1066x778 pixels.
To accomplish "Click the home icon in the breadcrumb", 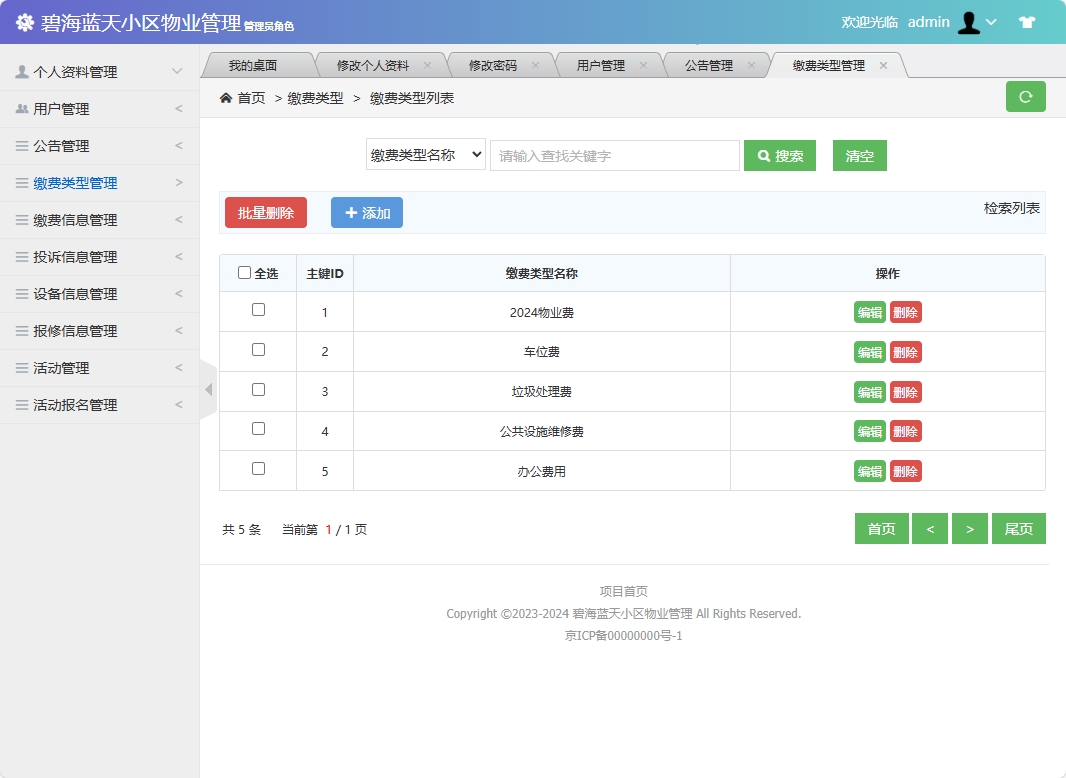I will click(x=227, y=98).
